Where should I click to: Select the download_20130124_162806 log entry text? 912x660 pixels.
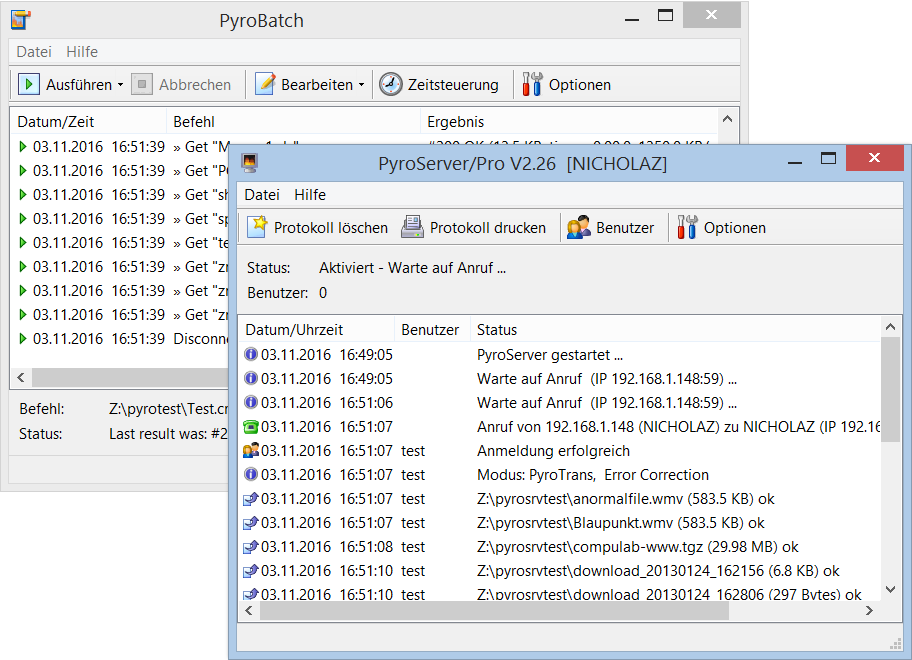[669, 594]
